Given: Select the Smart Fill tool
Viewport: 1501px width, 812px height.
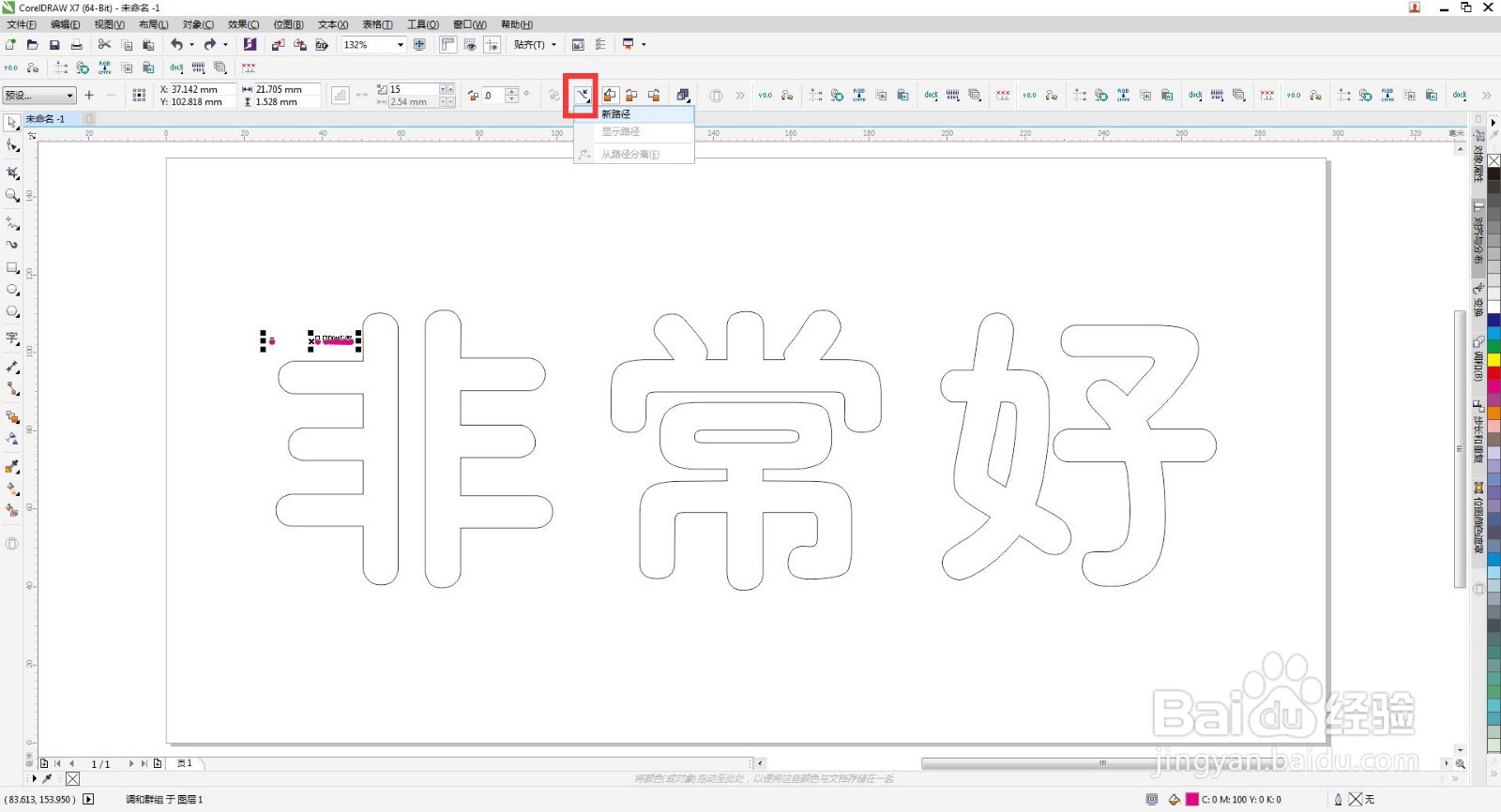Looking at the screenshot, I should (11, 510).
